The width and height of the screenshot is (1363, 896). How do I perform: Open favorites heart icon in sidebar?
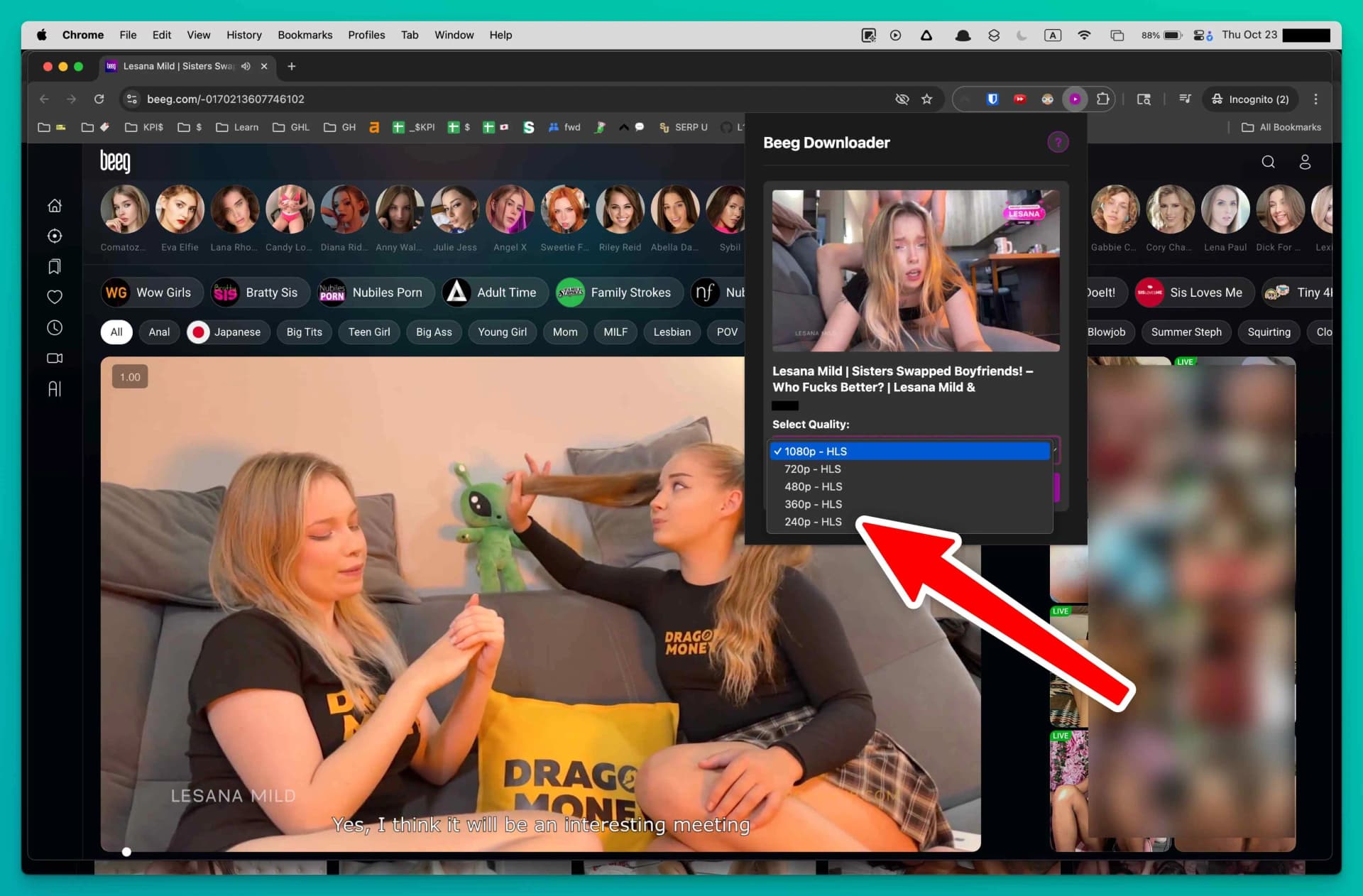click(55, 297)
